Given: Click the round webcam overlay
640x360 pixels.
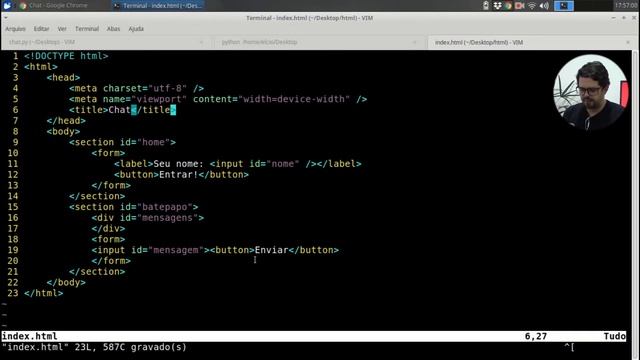Looking at the screenshot, I should (x=590, y=92).
